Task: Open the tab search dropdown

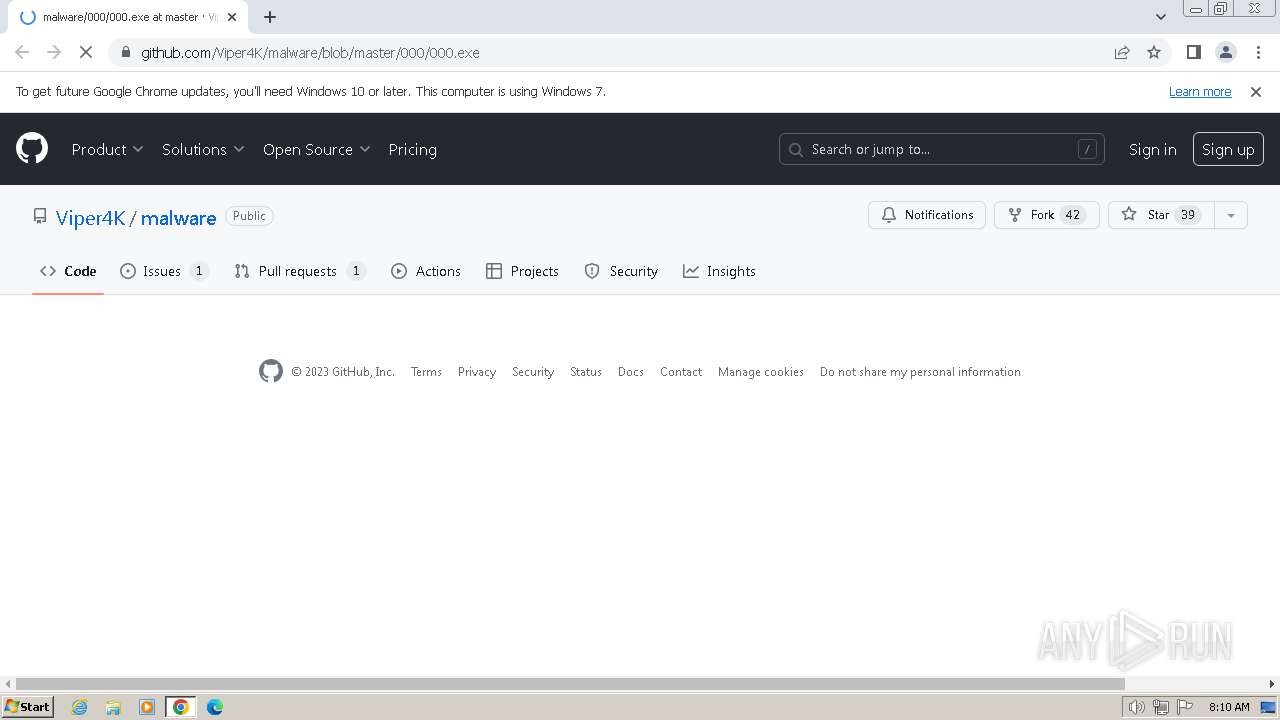Action: [x=1160, y=17]
